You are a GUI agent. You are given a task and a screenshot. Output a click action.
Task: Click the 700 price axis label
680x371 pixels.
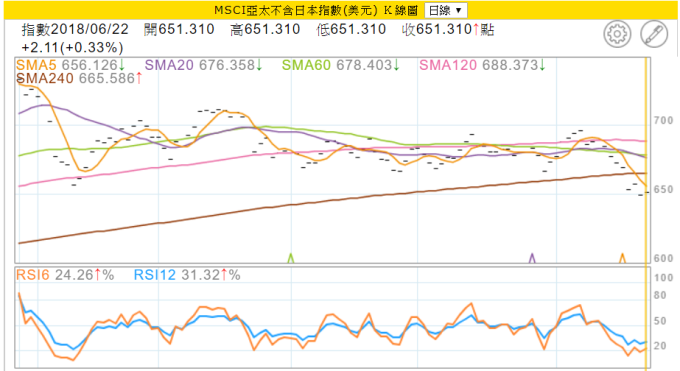664,120
